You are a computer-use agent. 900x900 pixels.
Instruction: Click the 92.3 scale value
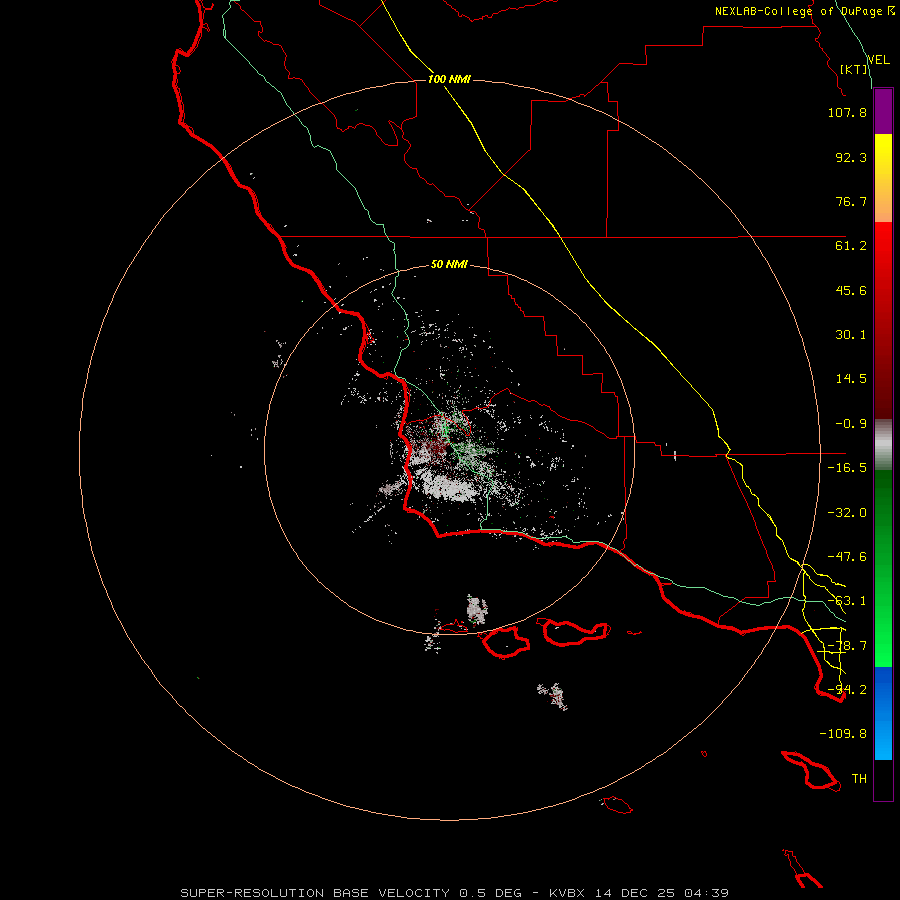pos(851,157)
